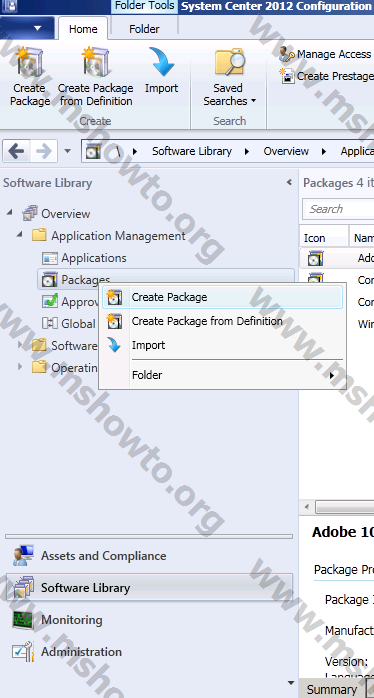The width and height of the screenshot is (374, 698).
Task: Go back with the navigation arrow
Action: pyautogui.click(x=16, y=151)
